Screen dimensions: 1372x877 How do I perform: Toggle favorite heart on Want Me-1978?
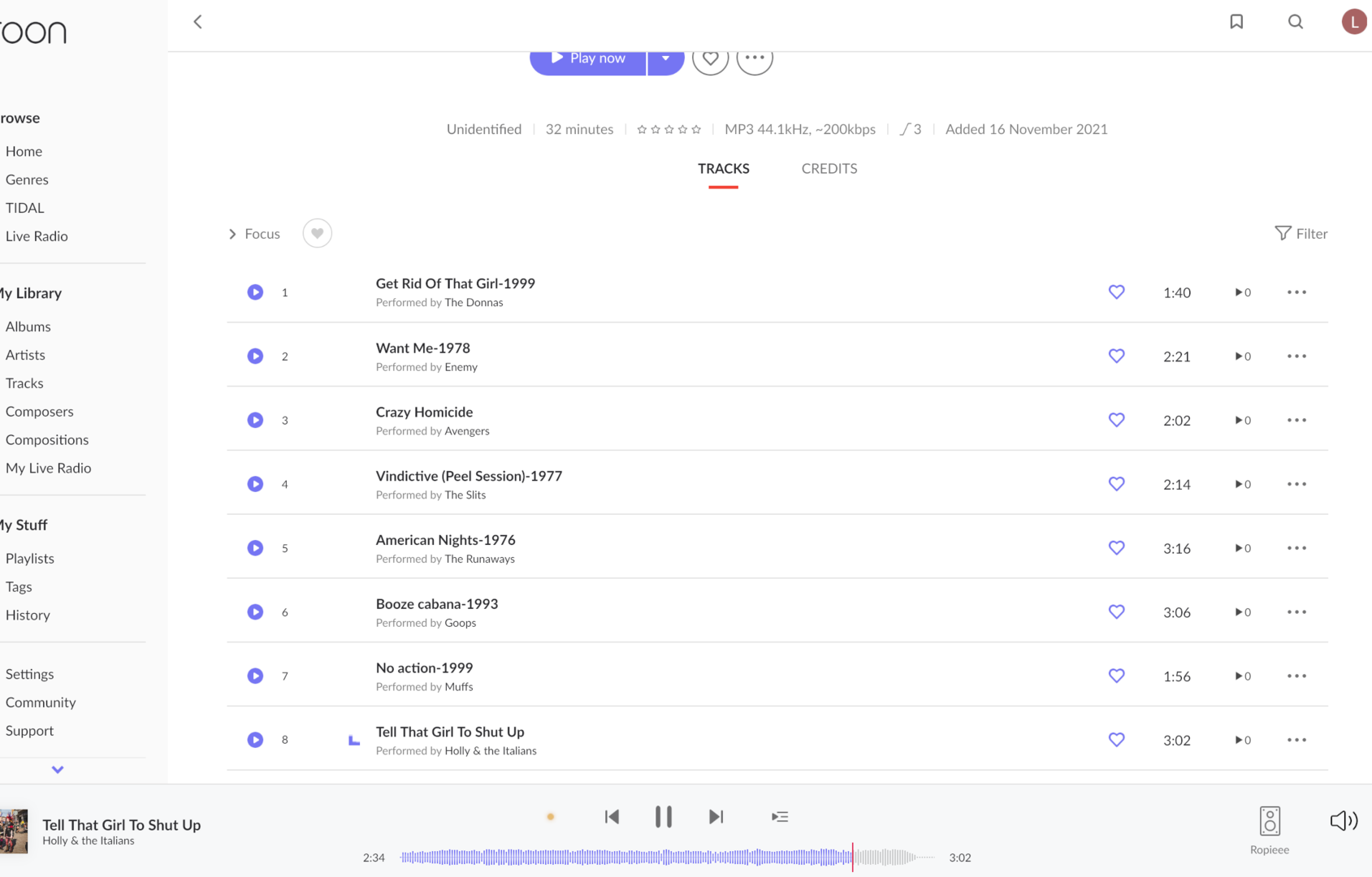[1116, 356]
